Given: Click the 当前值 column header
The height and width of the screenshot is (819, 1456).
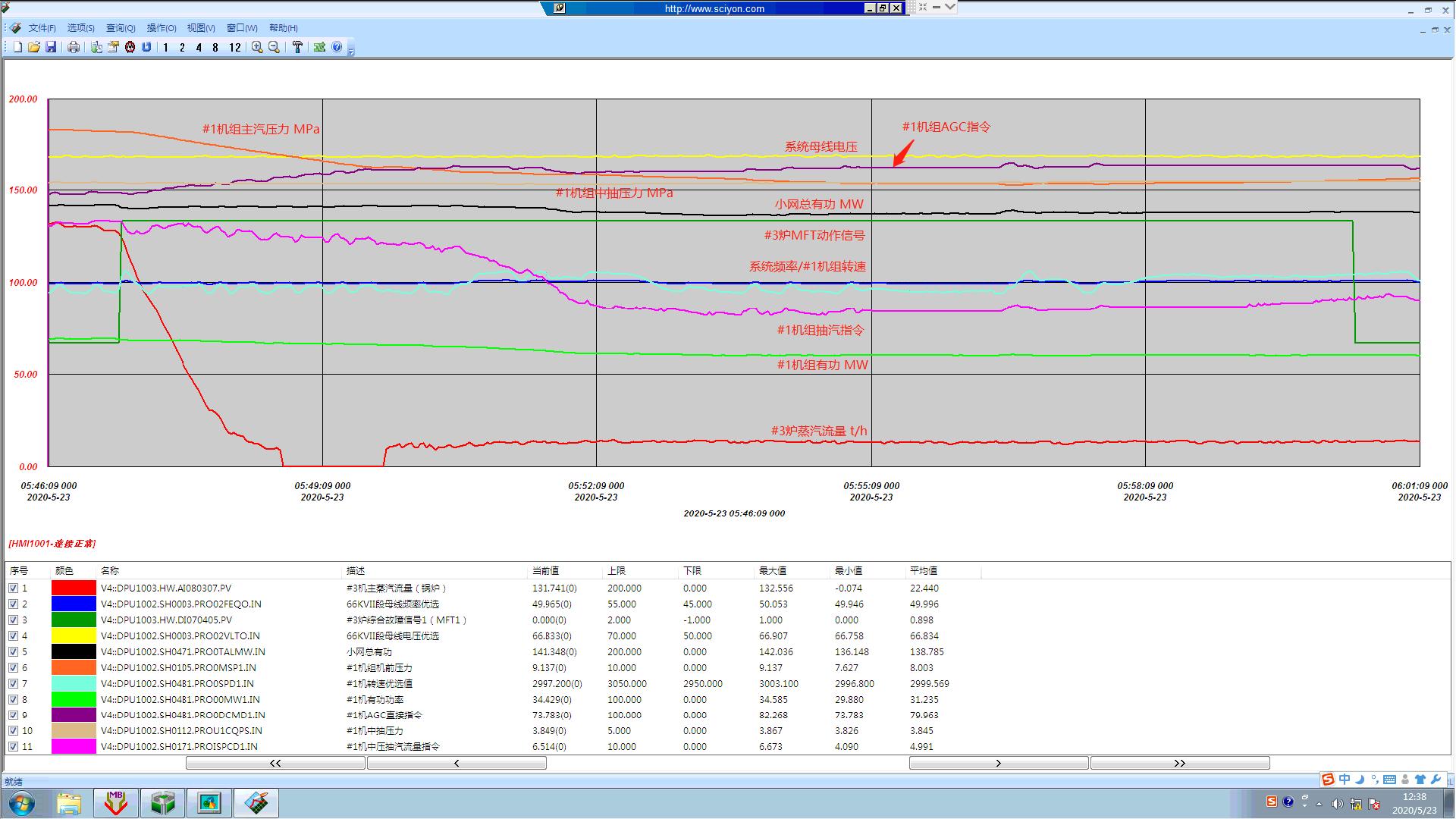Looking at the screenshot, I should [x=565, y=570].
